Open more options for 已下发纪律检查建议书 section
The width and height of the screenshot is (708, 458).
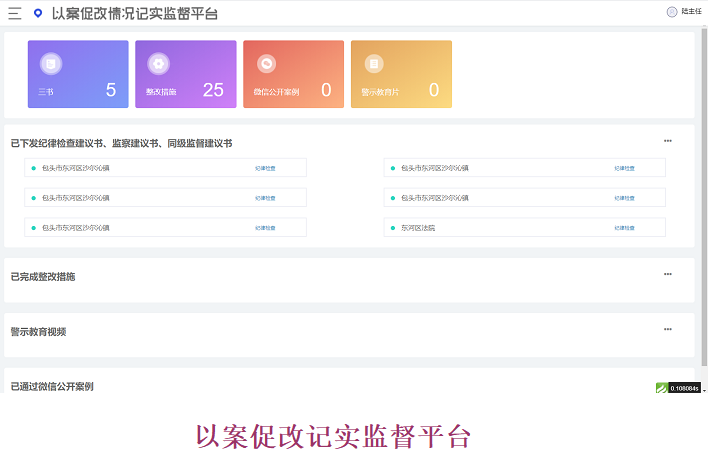click(x=668, y=141)
